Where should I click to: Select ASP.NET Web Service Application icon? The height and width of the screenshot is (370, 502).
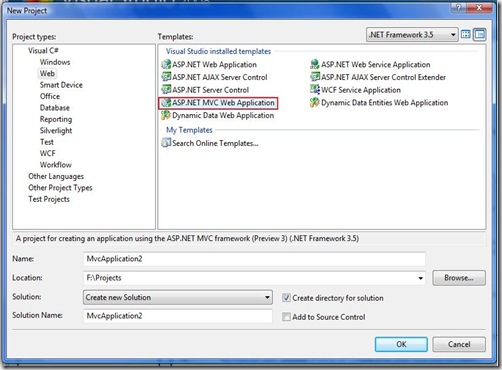click(315, 64)
